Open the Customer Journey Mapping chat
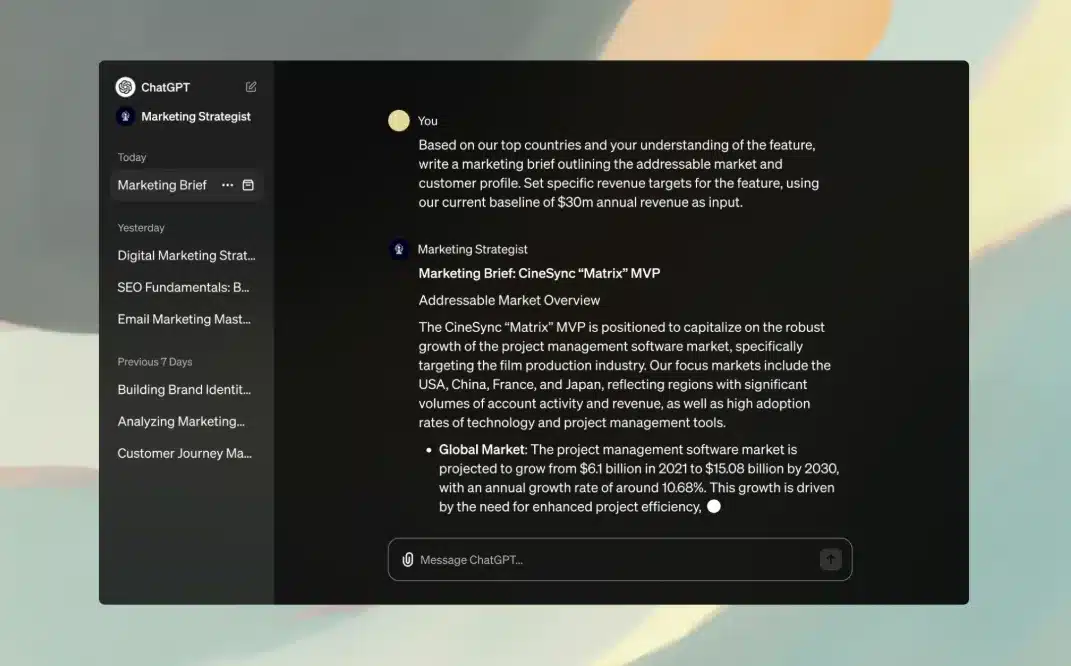The image size is (1071, 666). coord(184,454)
